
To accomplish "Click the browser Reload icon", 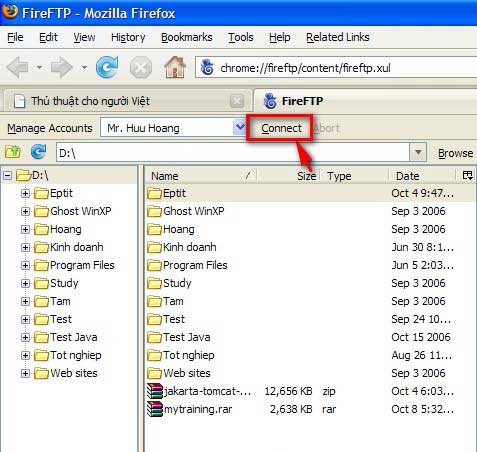I will click(x=107, y=67).
